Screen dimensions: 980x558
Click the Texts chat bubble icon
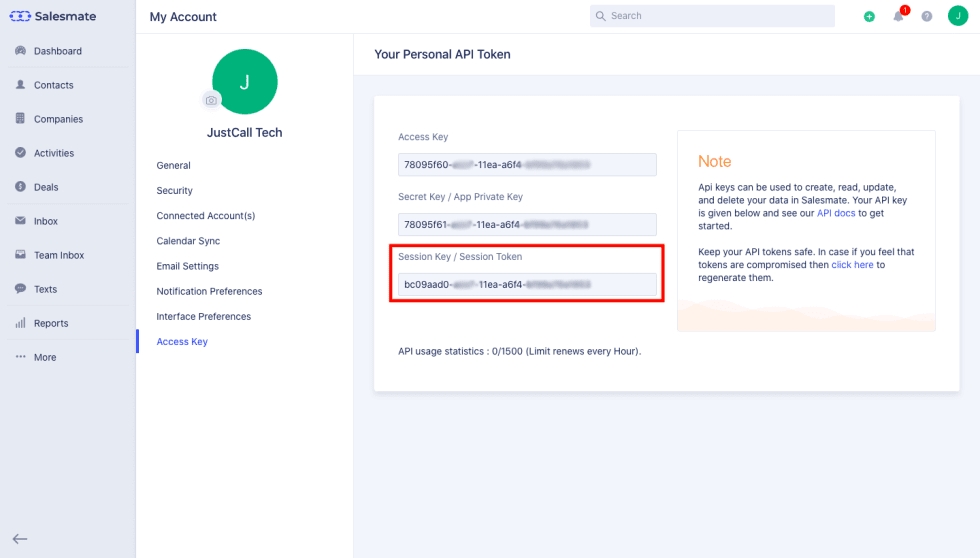[21, 289]
